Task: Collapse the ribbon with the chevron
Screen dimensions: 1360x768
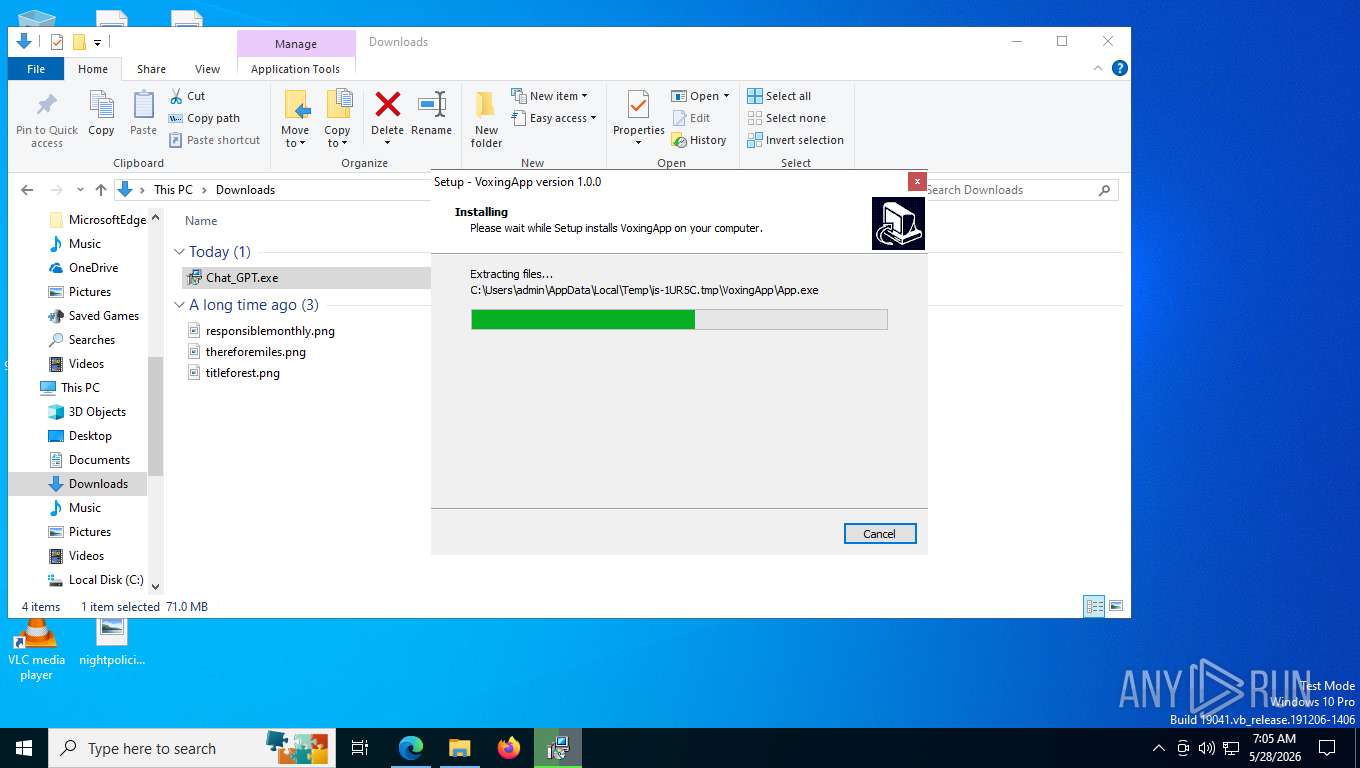Action: tap(1099, 68)
